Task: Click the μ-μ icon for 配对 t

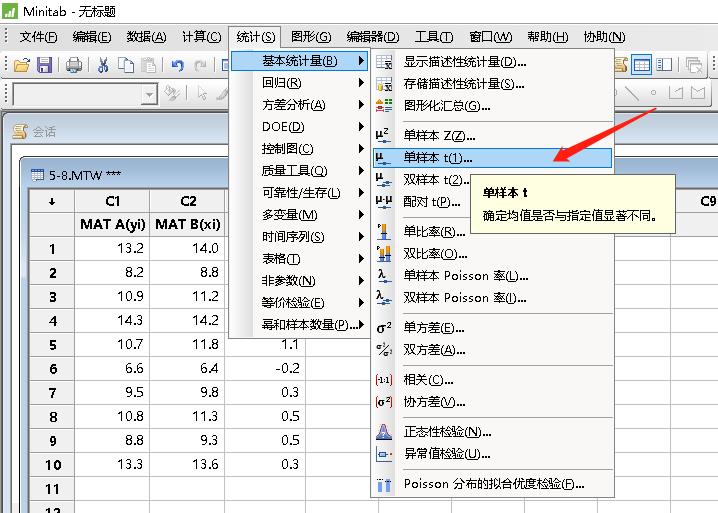Action: pos(384,202)
